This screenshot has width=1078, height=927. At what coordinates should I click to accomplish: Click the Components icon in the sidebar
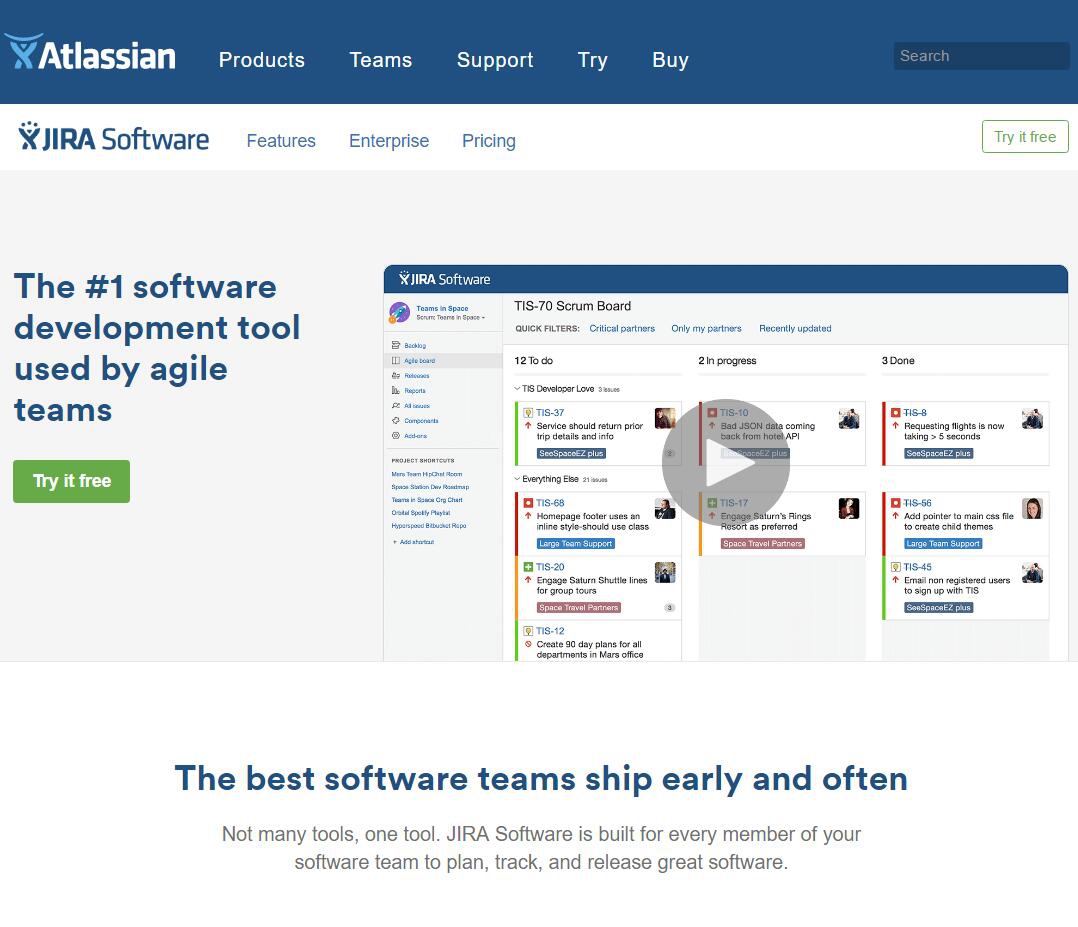(395, 421)
